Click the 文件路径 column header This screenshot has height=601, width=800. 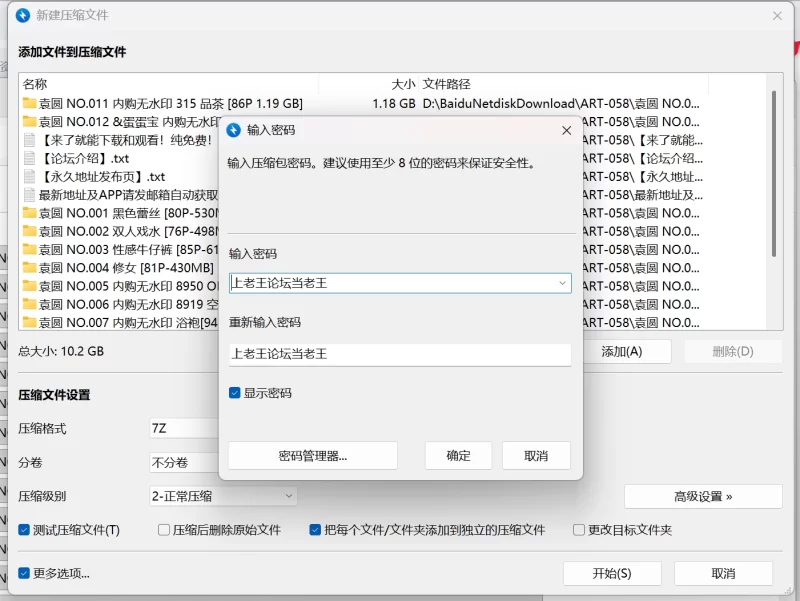[x=446, y=84]
